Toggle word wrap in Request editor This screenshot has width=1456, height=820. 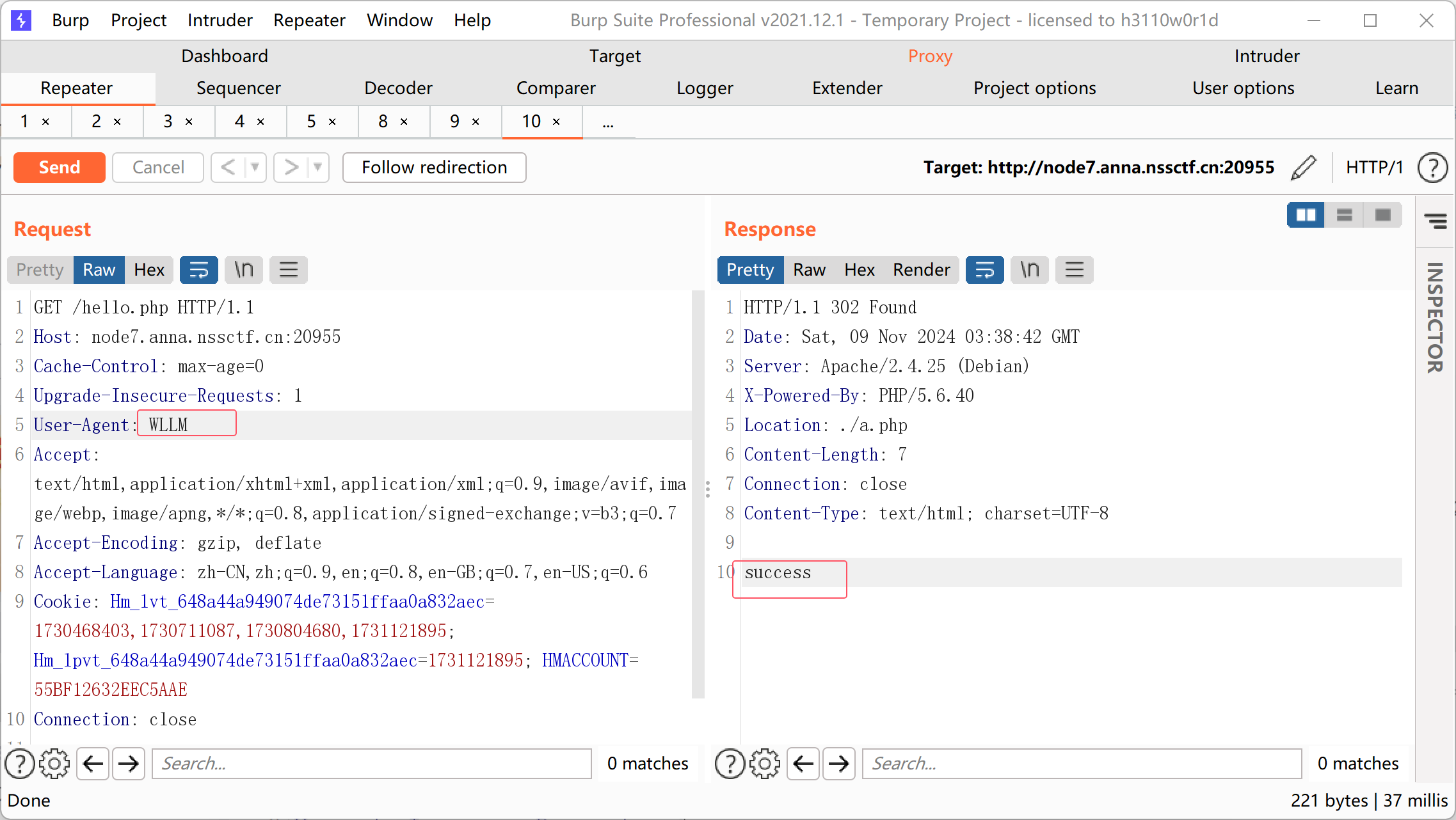[199, 270]
